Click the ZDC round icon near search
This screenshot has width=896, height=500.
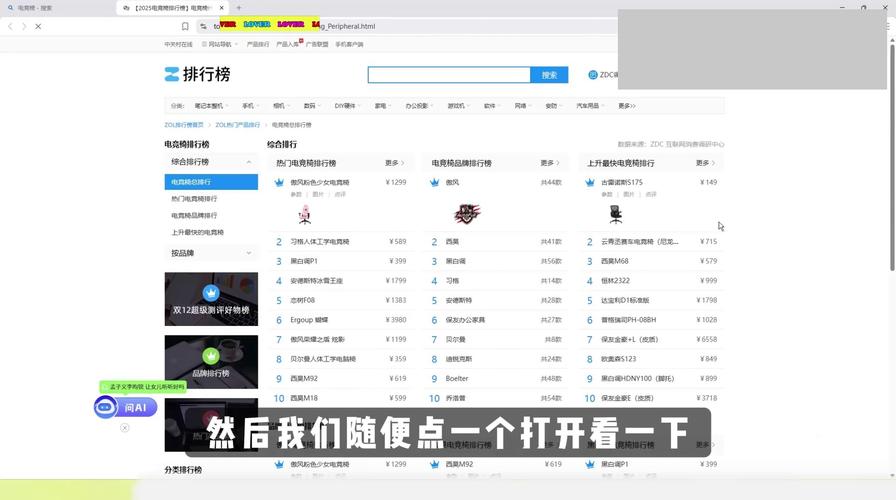click(593, 75)
